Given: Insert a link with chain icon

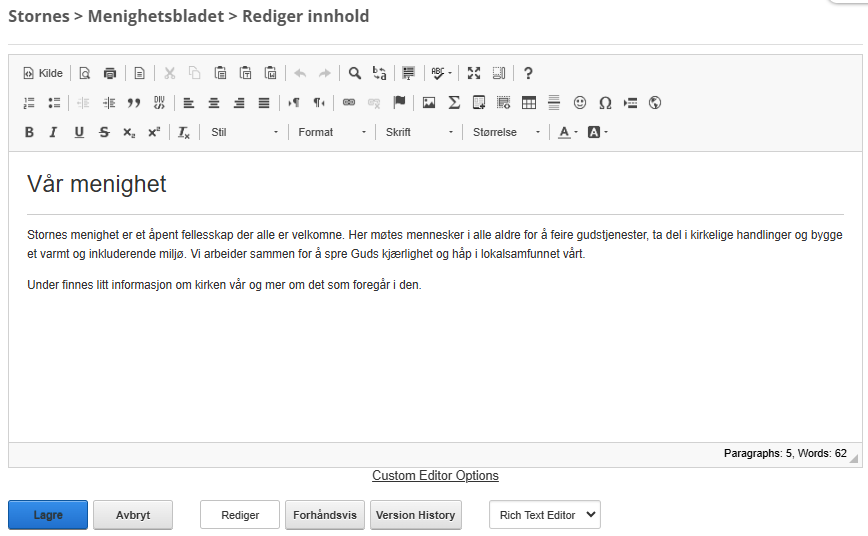Looking at the screenshot, I should pyautogui.click(x=349, y=103).
